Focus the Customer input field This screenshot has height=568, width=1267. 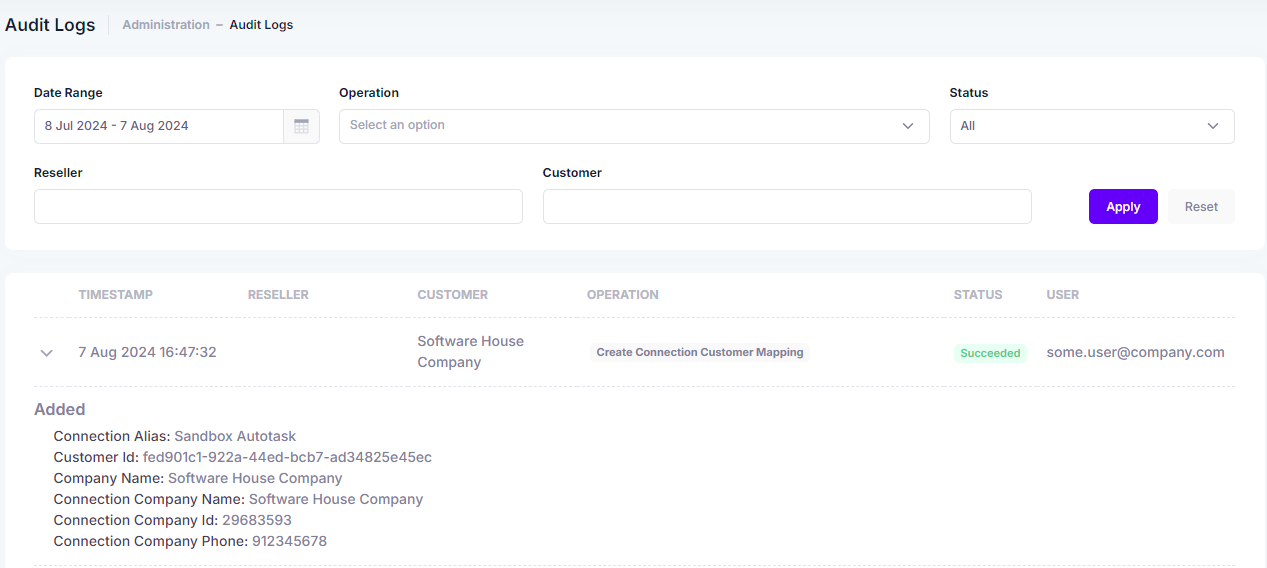787,206
